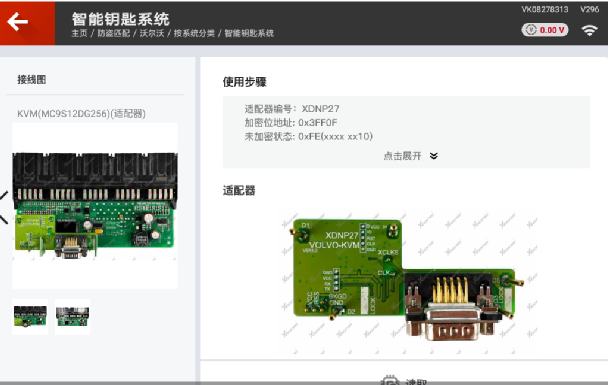Tap the Wi-Fi signal icon

(589, 30)
